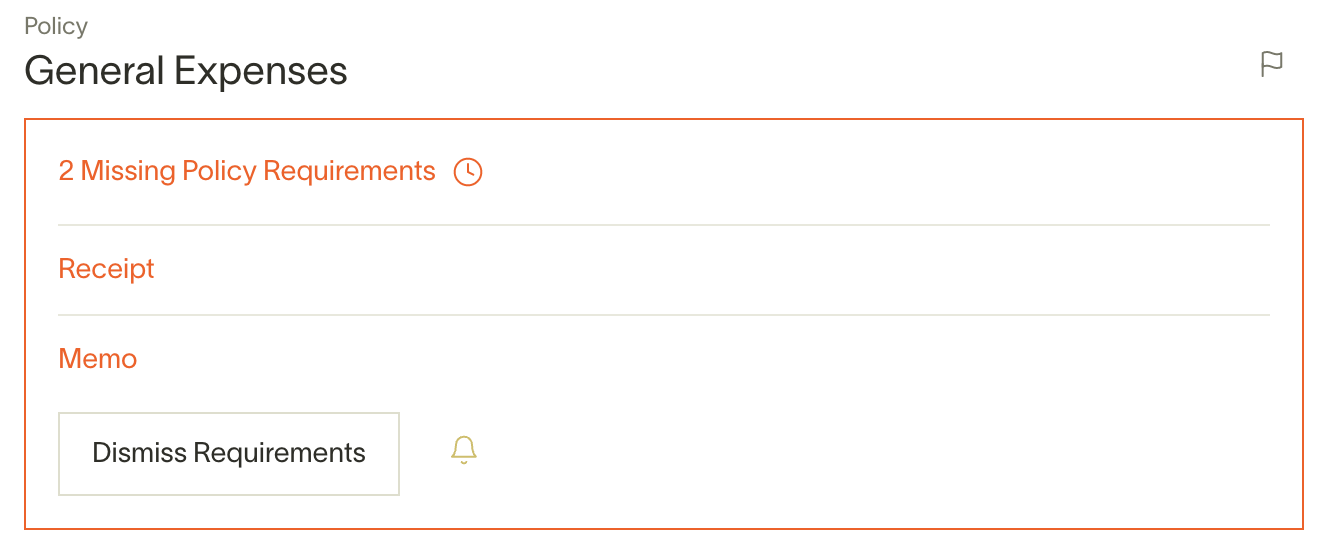Choose the Receipt row in requirements panel
This screenshot has width=1324, height=554.
(x=107, y=269)
